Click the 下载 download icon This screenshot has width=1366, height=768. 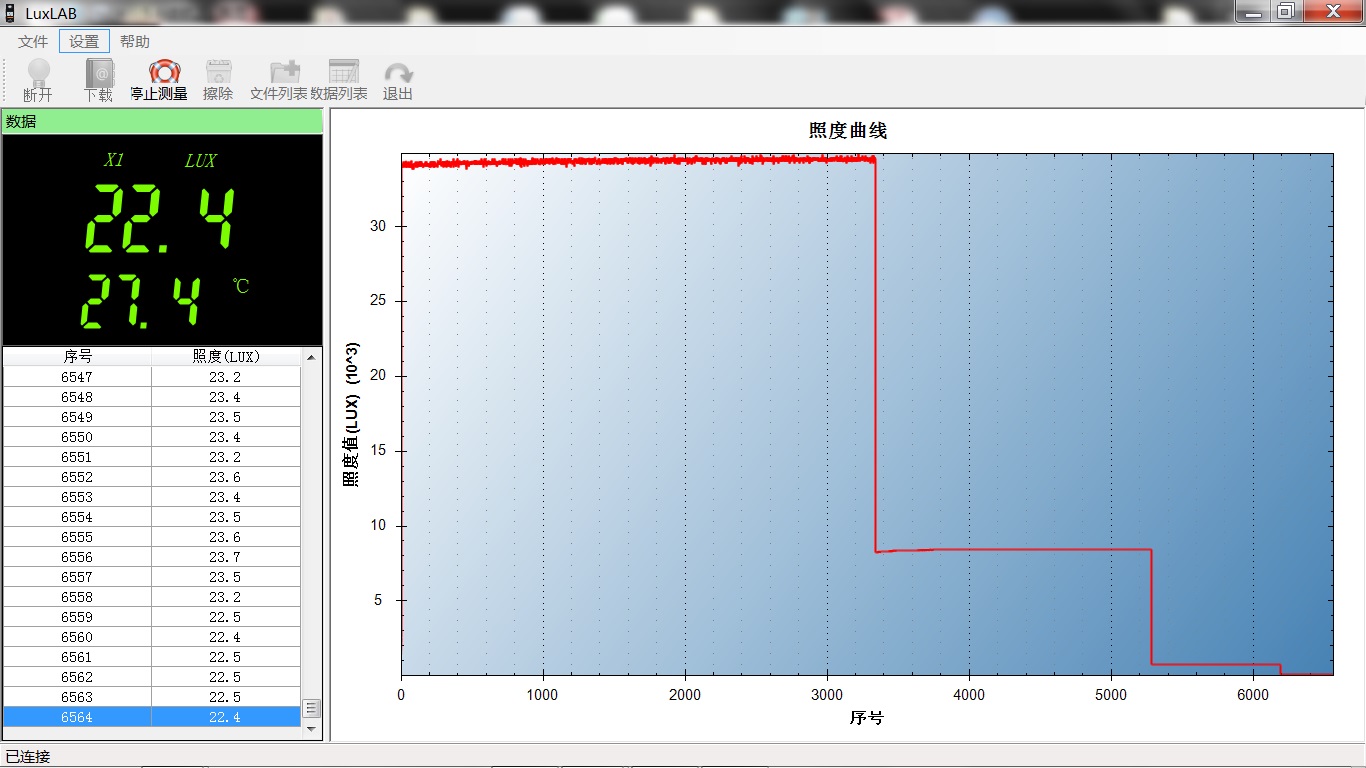pyautogui.click(x=99, y=73)
